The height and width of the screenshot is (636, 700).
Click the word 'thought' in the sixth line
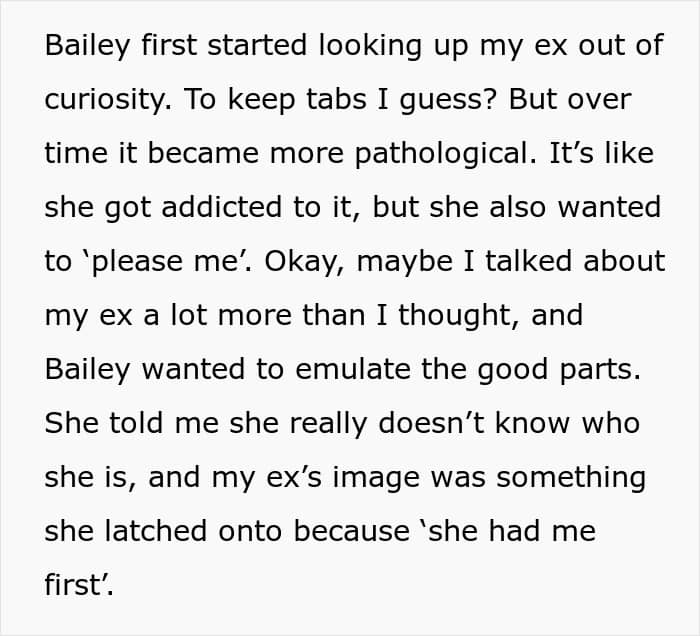[459, 316]
